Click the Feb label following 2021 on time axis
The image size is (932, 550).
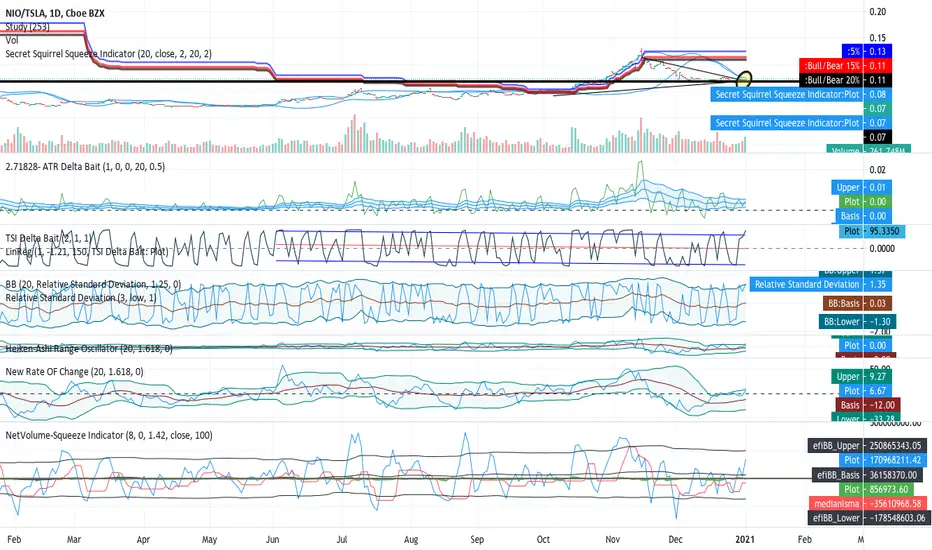(804, 539)
